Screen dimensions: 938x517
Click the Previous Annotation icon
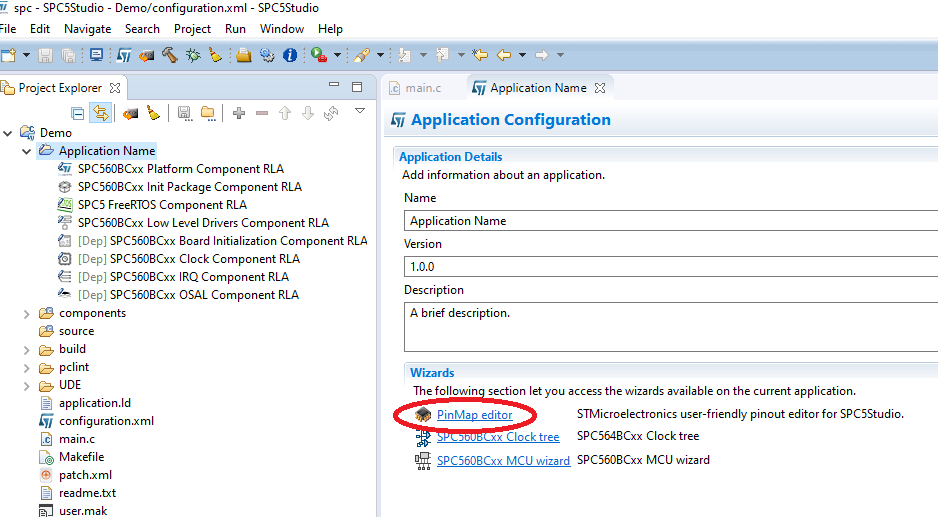tap(443, 55)
